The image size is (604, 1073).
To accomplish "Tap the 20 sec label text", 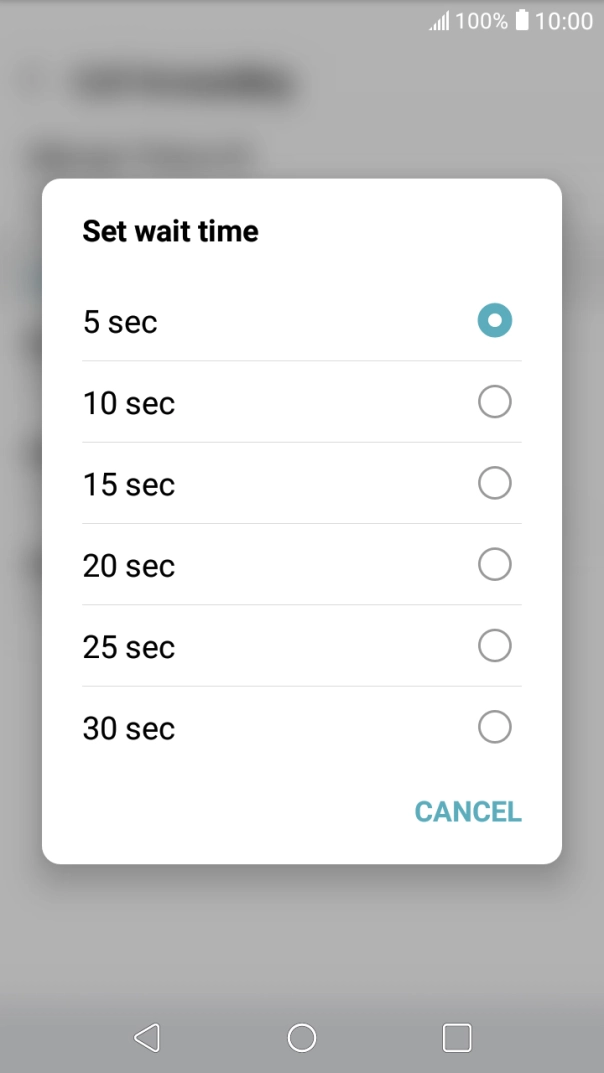I will point(128,564).
